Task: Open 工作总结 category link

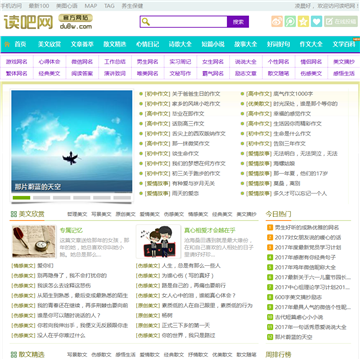Action: click(115, 62)
